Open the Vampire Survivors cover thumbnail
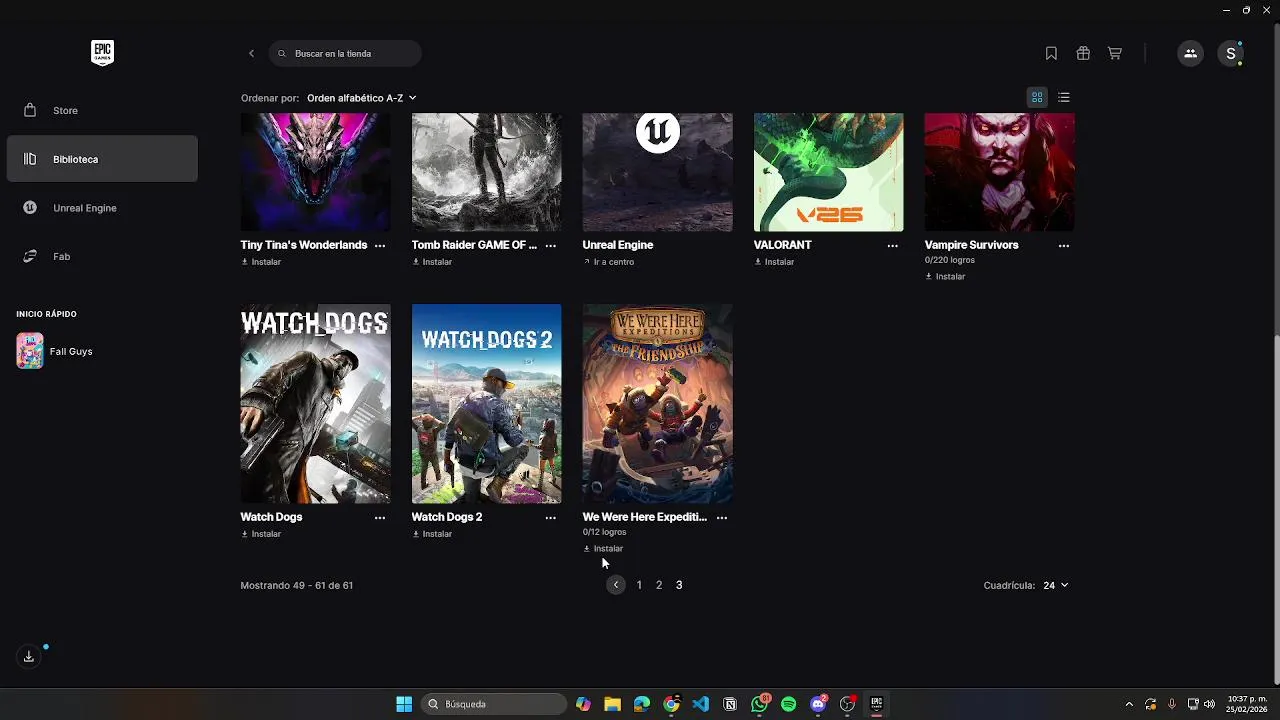The width and height of the screenshot is (1280, 720). point(1000,172)
